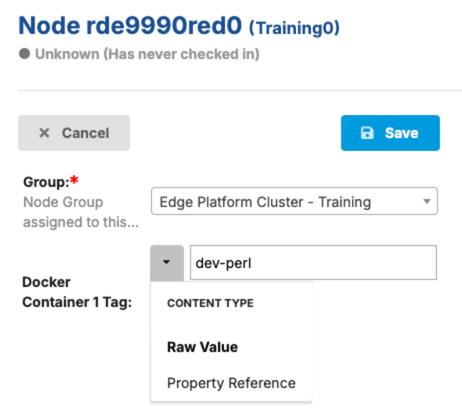Open the Group dropdown for Edge Platform Cluster
This screenshot has height=415, width=462.
pos(294,201)
